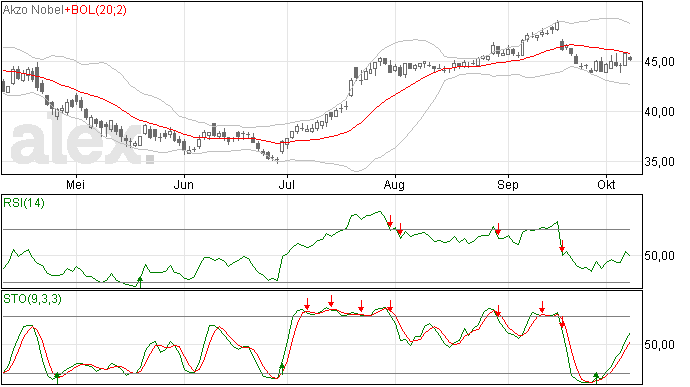Click the Jun month label
This screenshot has width=690, height=387.
point(184,184)
